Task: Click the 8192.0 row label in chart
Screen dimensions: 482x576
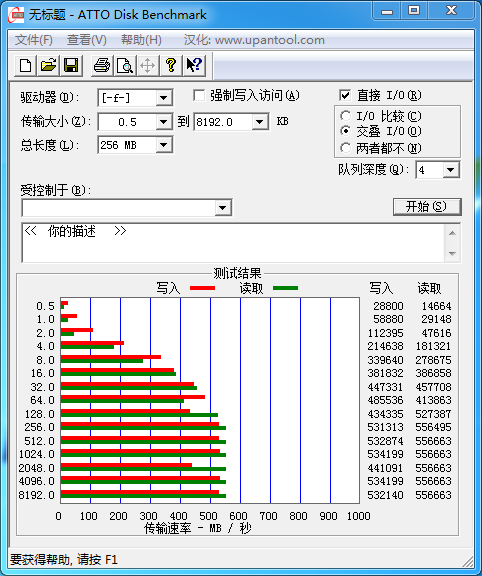Action: coord(36,495)
